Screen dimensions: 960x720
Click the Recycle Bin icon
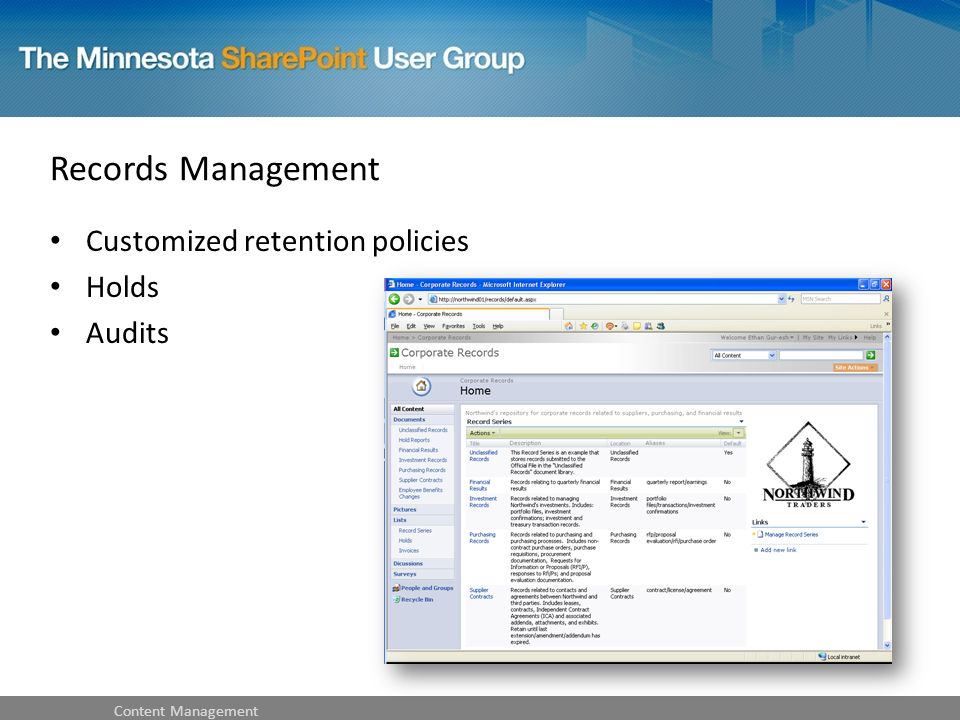point(396,599)
